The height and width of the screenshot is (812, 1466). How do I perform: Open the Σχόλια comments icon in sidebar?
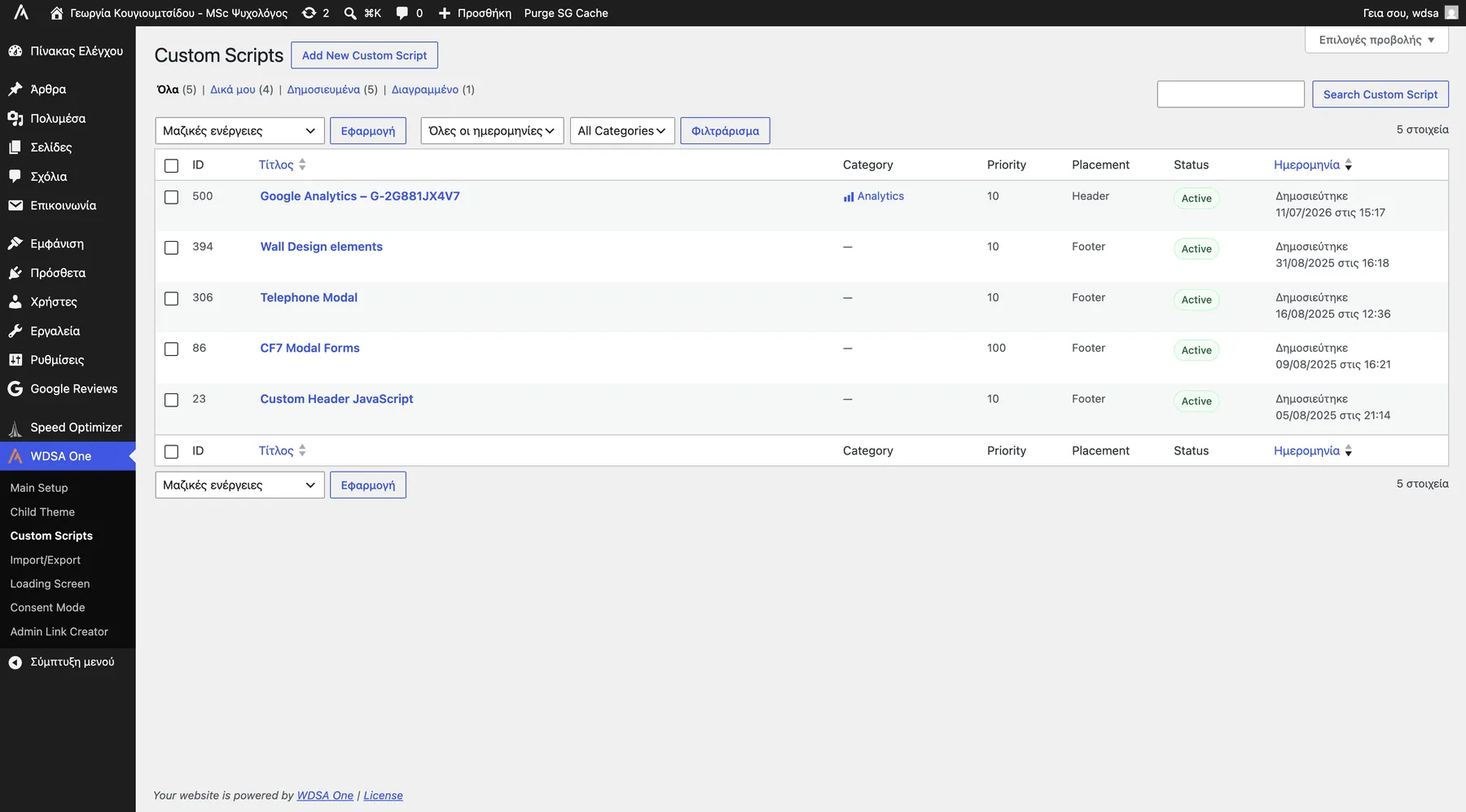(x=15, y=176)
